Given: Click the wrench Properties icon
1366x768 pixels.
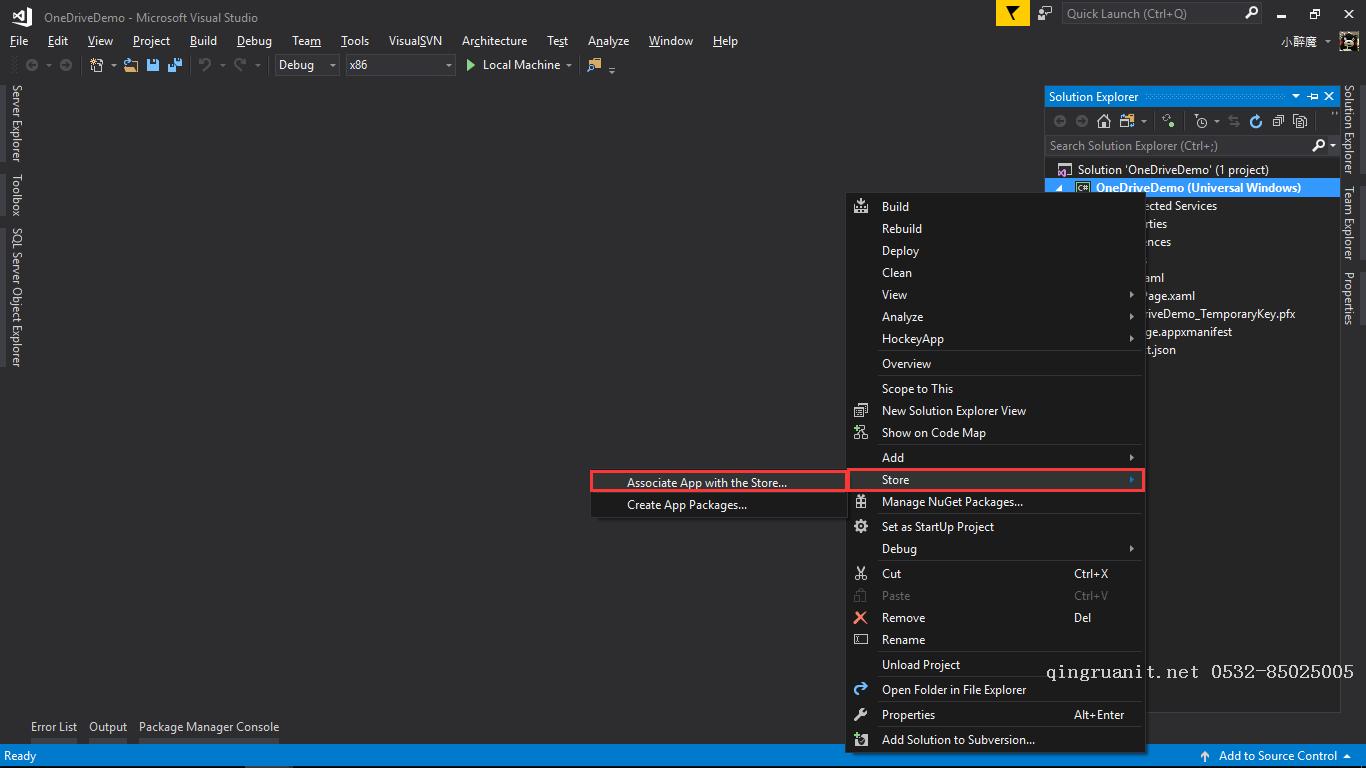Looking at the screenshot, I should (860, 715).
